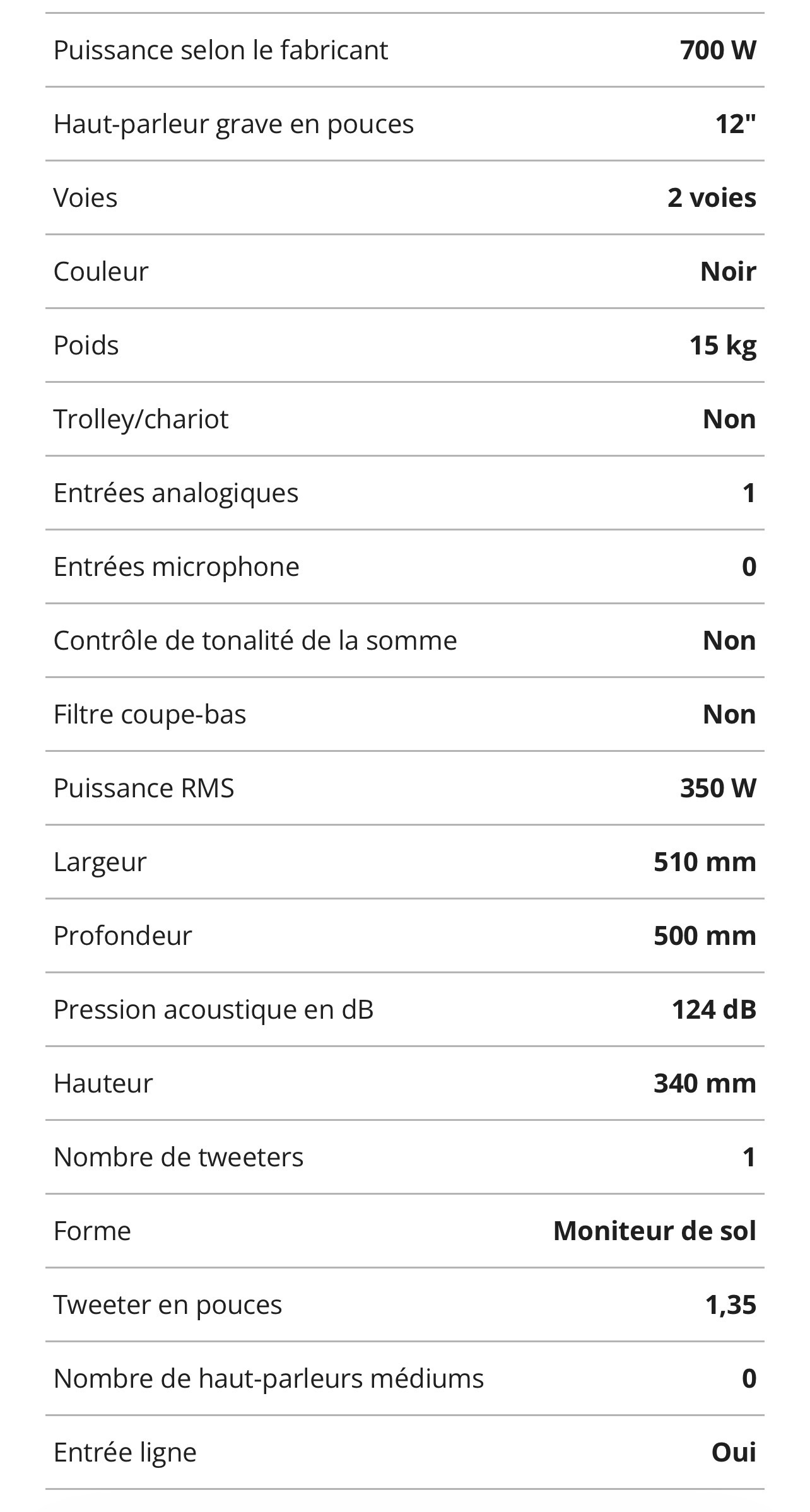The image size is (810, 1512).
Task: Select the Largeur 510 mm value
Action: 705,862
